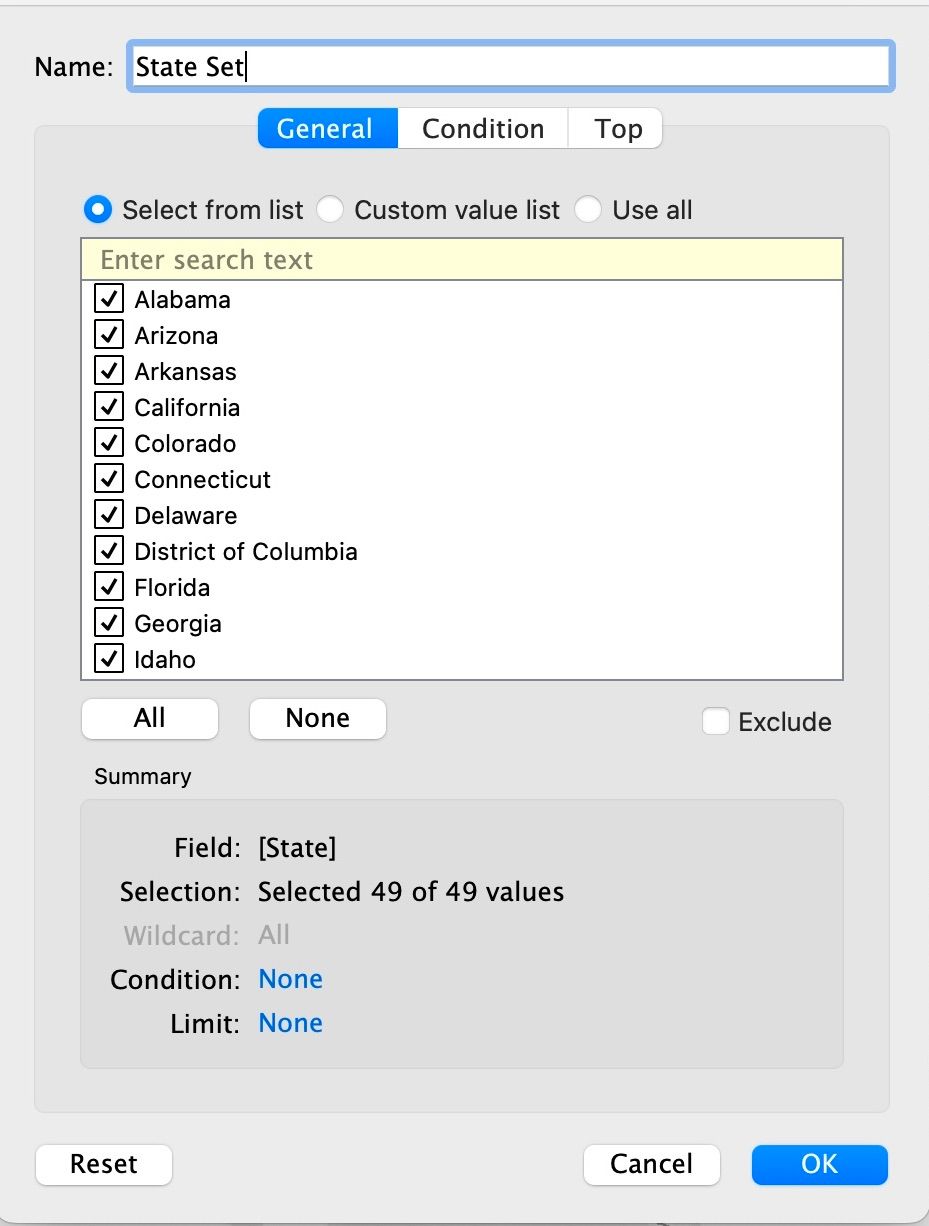Enable the Exclude checkbox

716,722
